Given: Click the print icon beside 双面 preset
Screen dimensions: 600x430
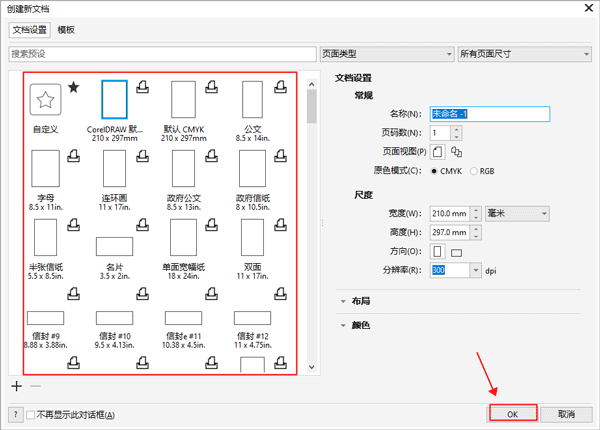Looking at the screenshot, I should click(x=280, y=225).
